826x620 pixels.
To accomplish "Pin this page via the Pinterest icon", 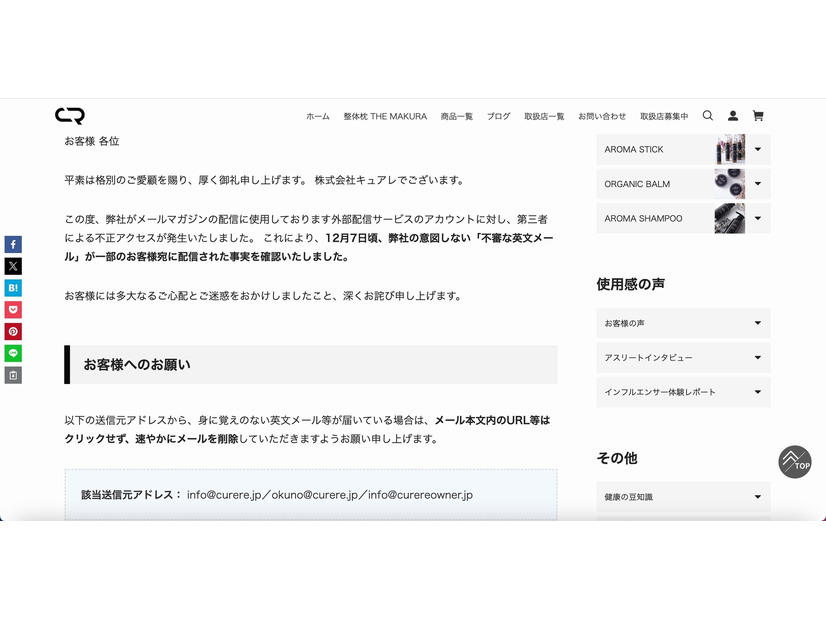I will tap(12, 331).
